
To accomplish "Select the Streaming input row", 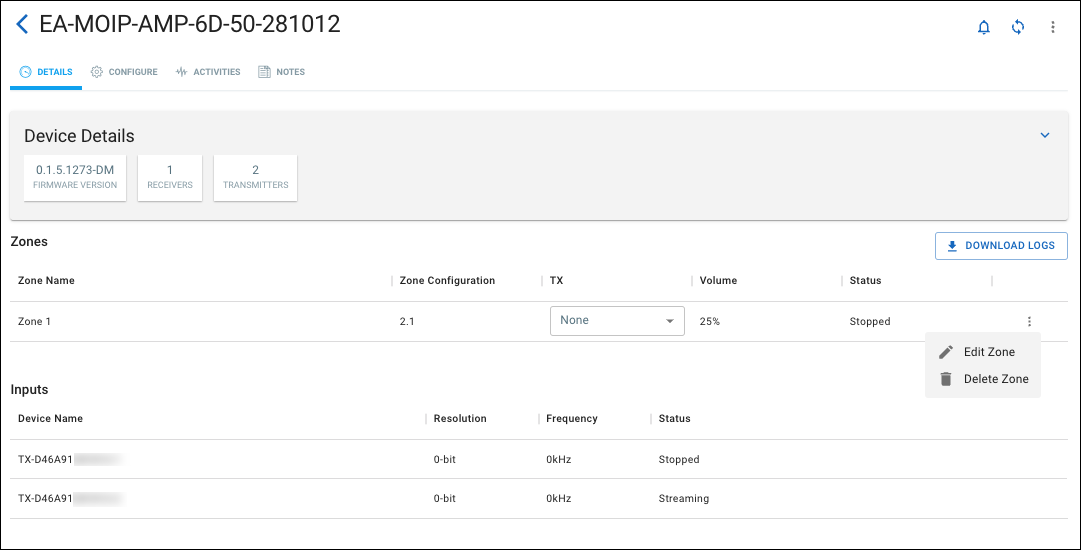I will [x=538, y=498].
